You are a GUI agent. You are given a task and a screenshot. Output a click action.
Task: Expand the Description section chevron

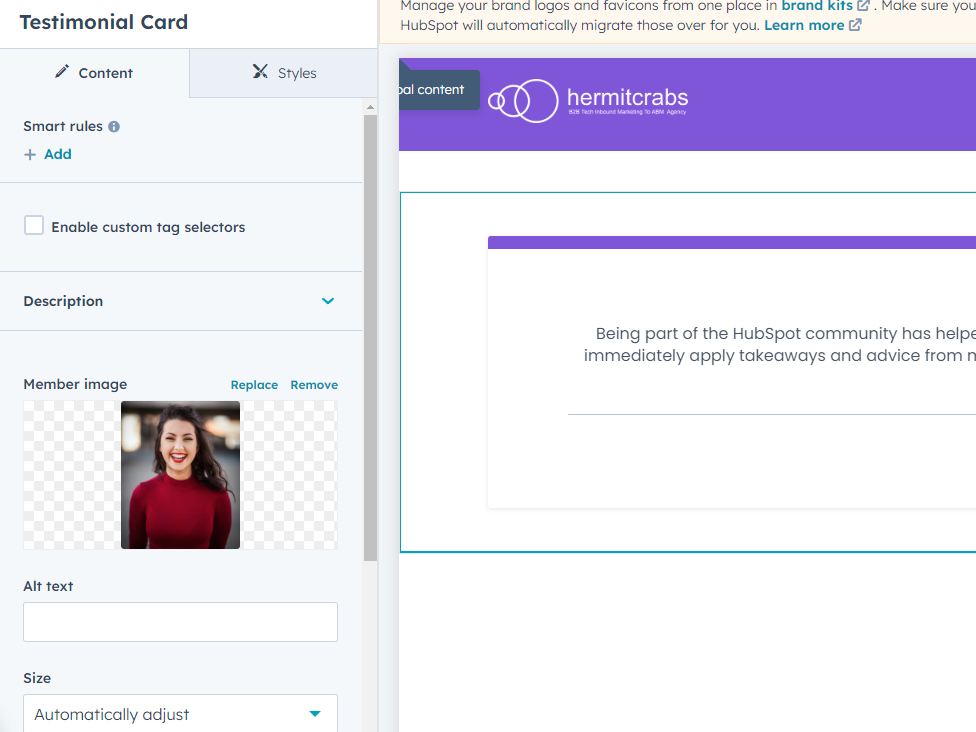tap(328, 301)
